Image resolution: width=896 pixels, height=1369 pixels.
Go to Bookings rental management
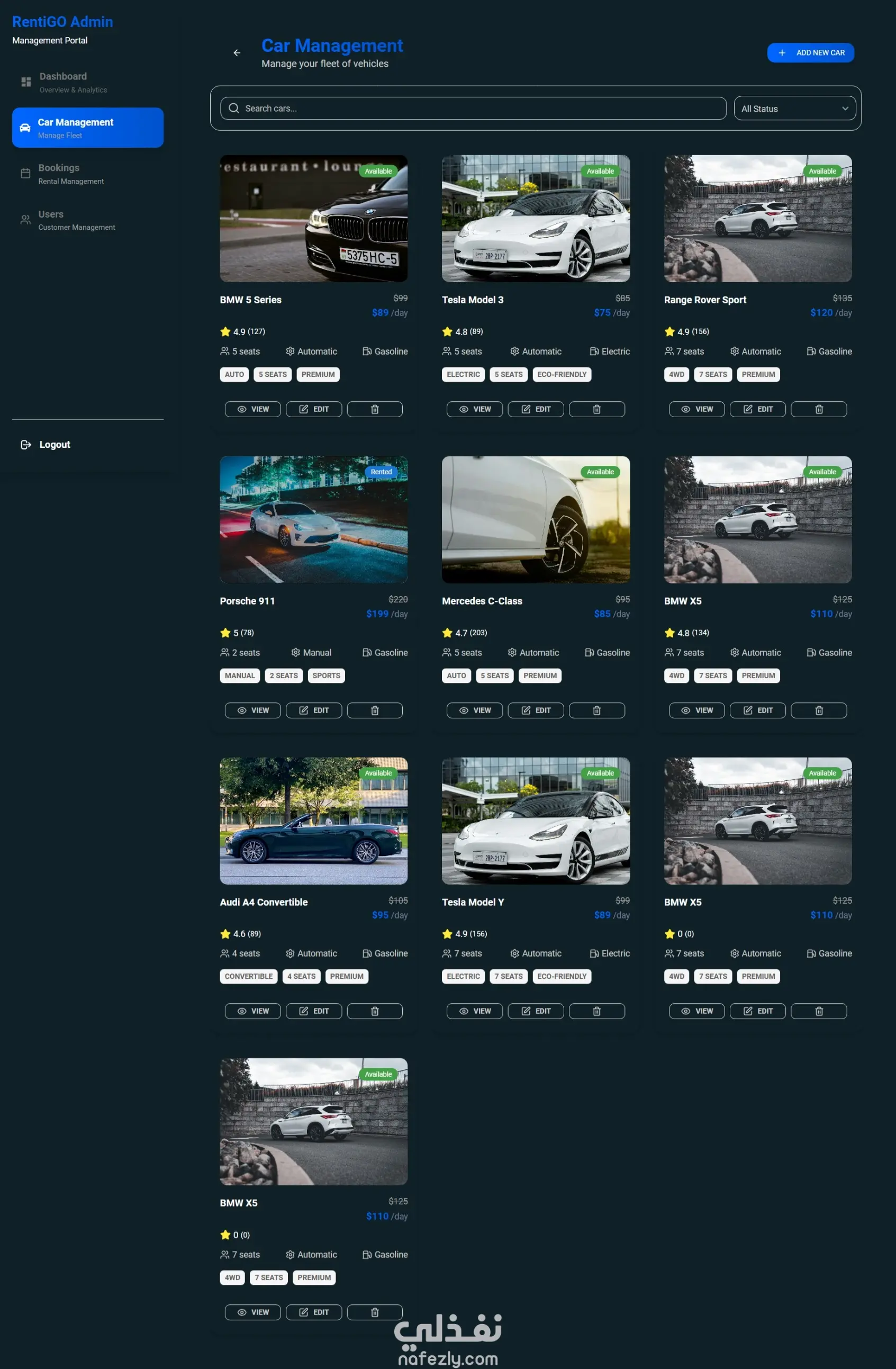pos(88,174)
